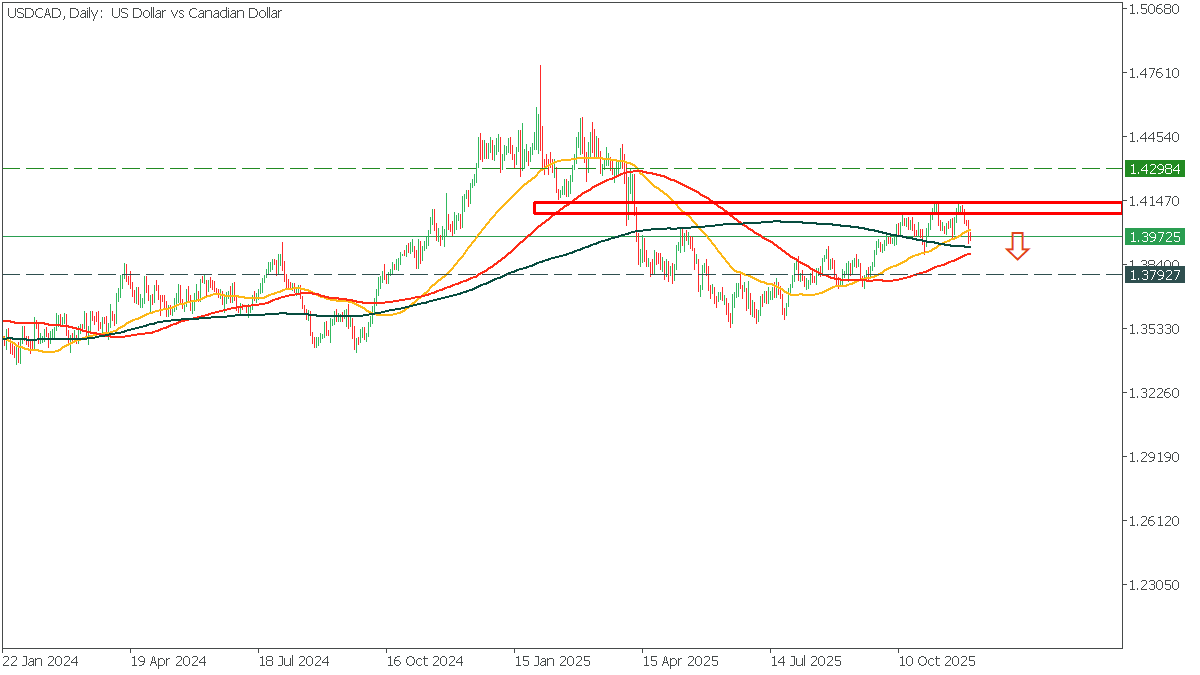Viewport: 1200px width, 675px height.
Task: Click the 1.23050 price axis label
Action: (x=1153, y=585)
